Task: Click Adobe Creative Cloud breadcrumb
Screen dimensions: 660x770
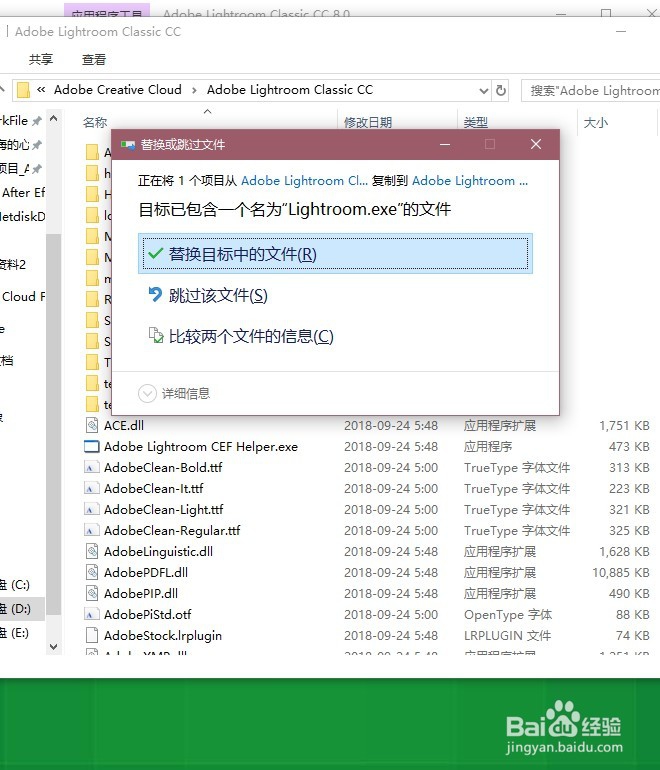Action: click(x=118, y=90)
